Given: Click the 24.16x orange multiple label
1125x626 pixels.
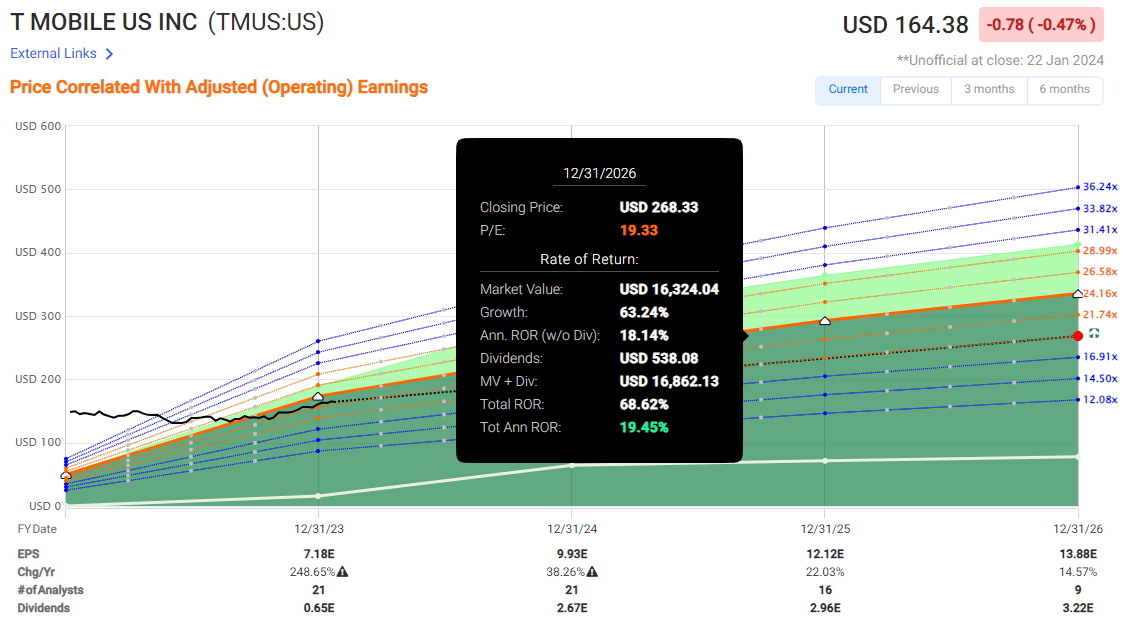Looking at the screenshot, I should click(1100, 293).
